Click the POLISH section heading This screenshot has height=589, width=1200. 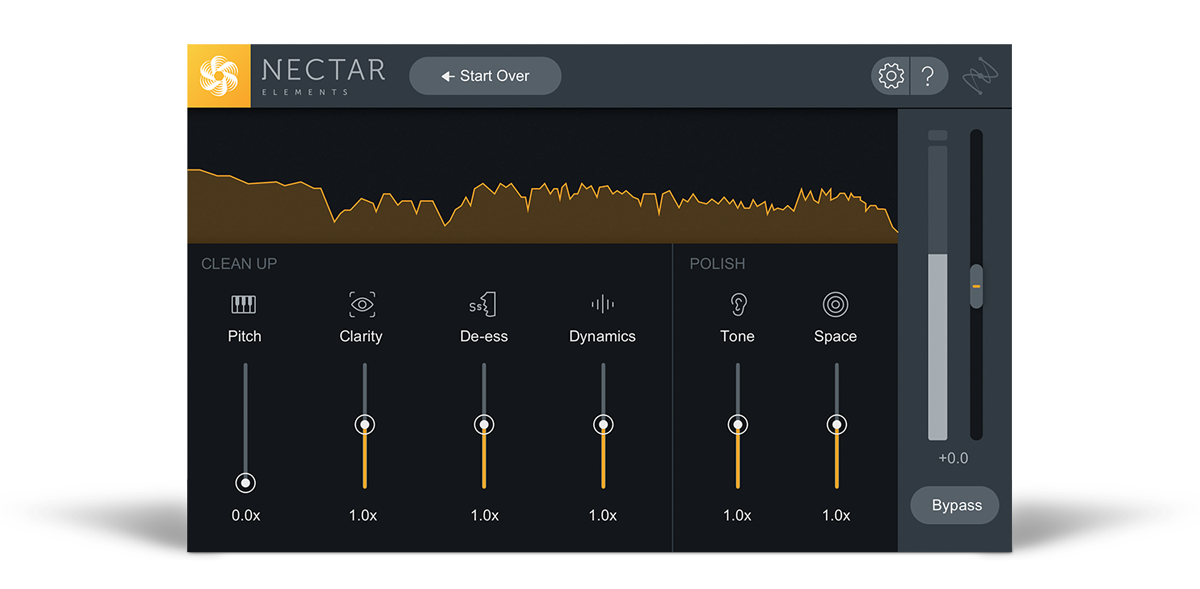point(717,264)
